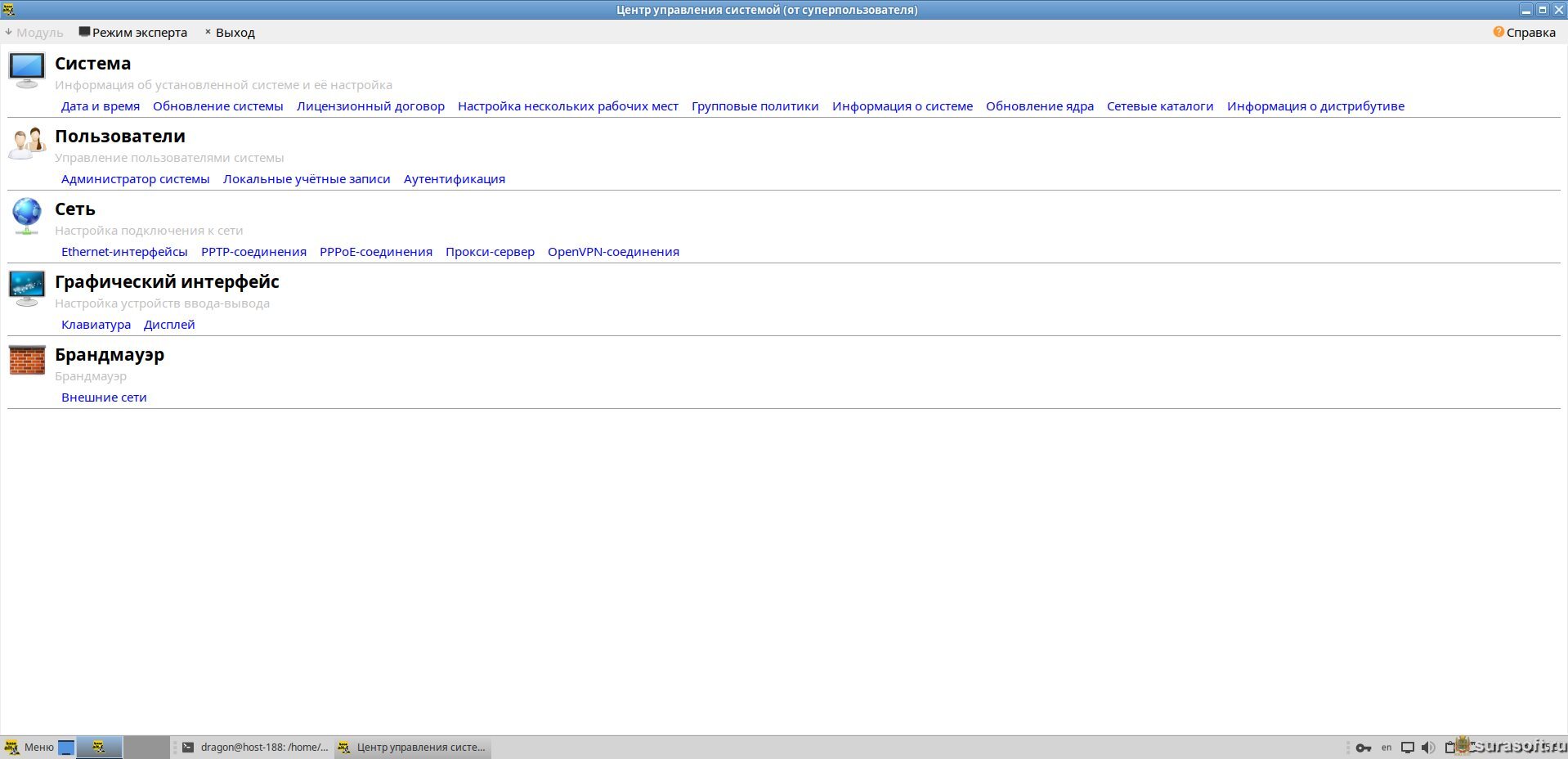Open Дата и время settings
Viewport: 1568px width, 759px height.
coord(101,106)
